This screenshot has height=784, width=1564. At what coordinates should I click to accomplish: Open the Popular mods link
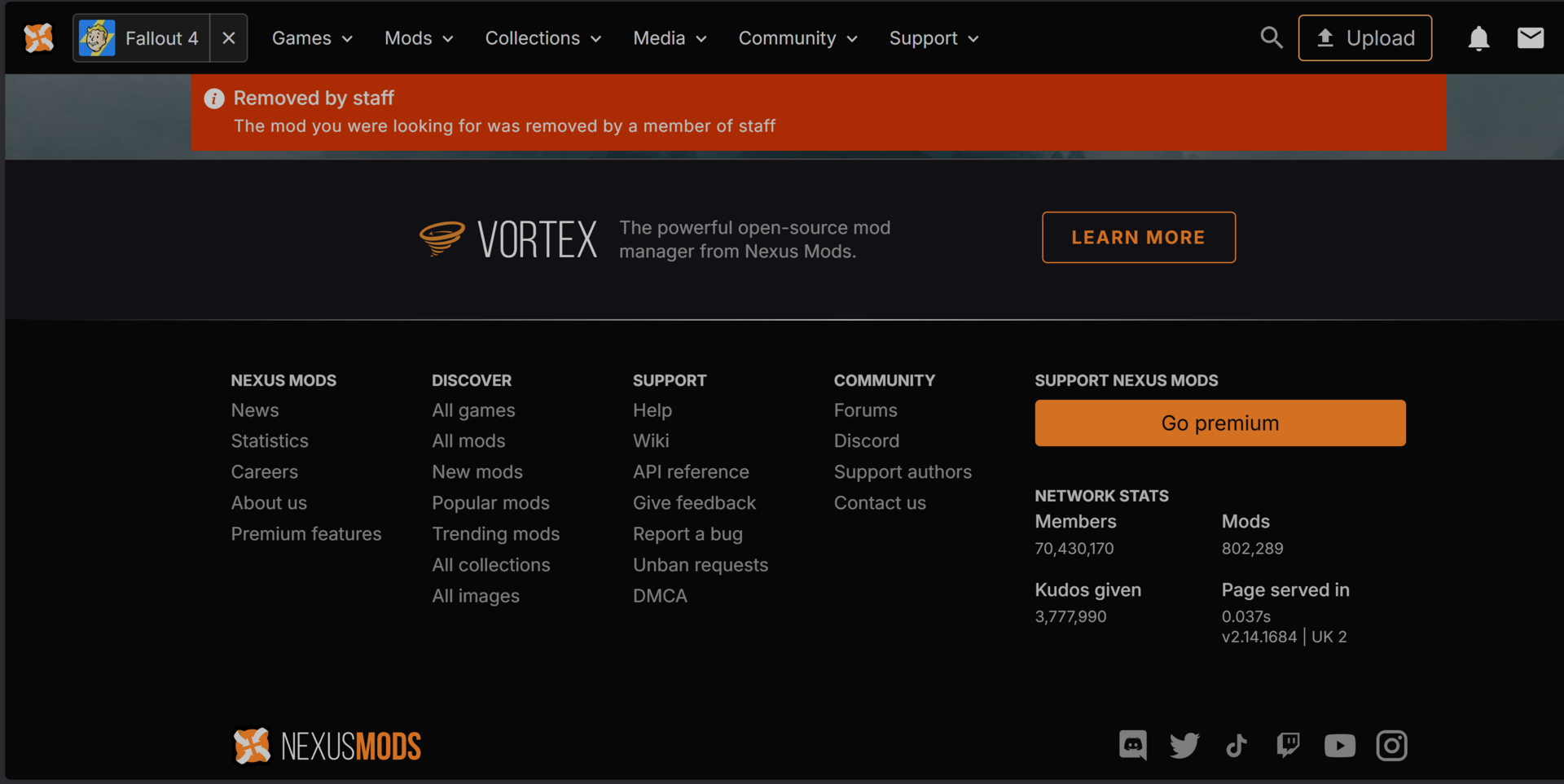[490, 503]
